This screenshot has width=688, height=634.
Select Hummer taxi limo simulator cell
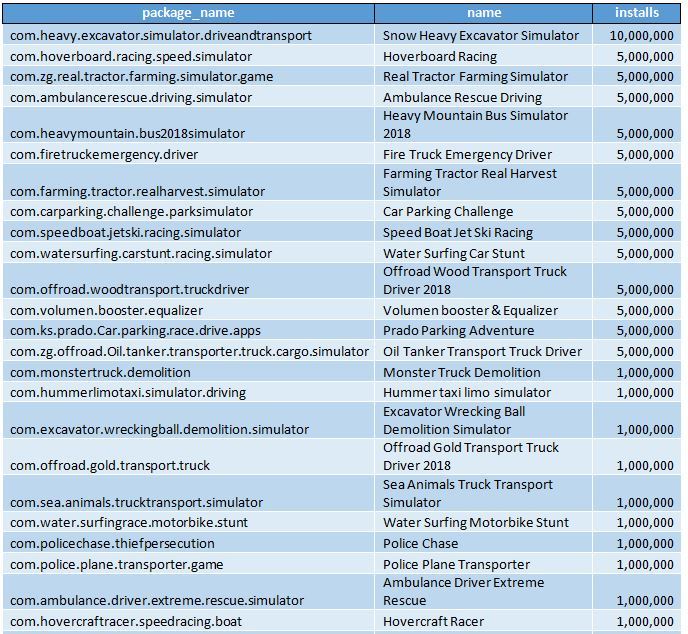click(484, 392)
